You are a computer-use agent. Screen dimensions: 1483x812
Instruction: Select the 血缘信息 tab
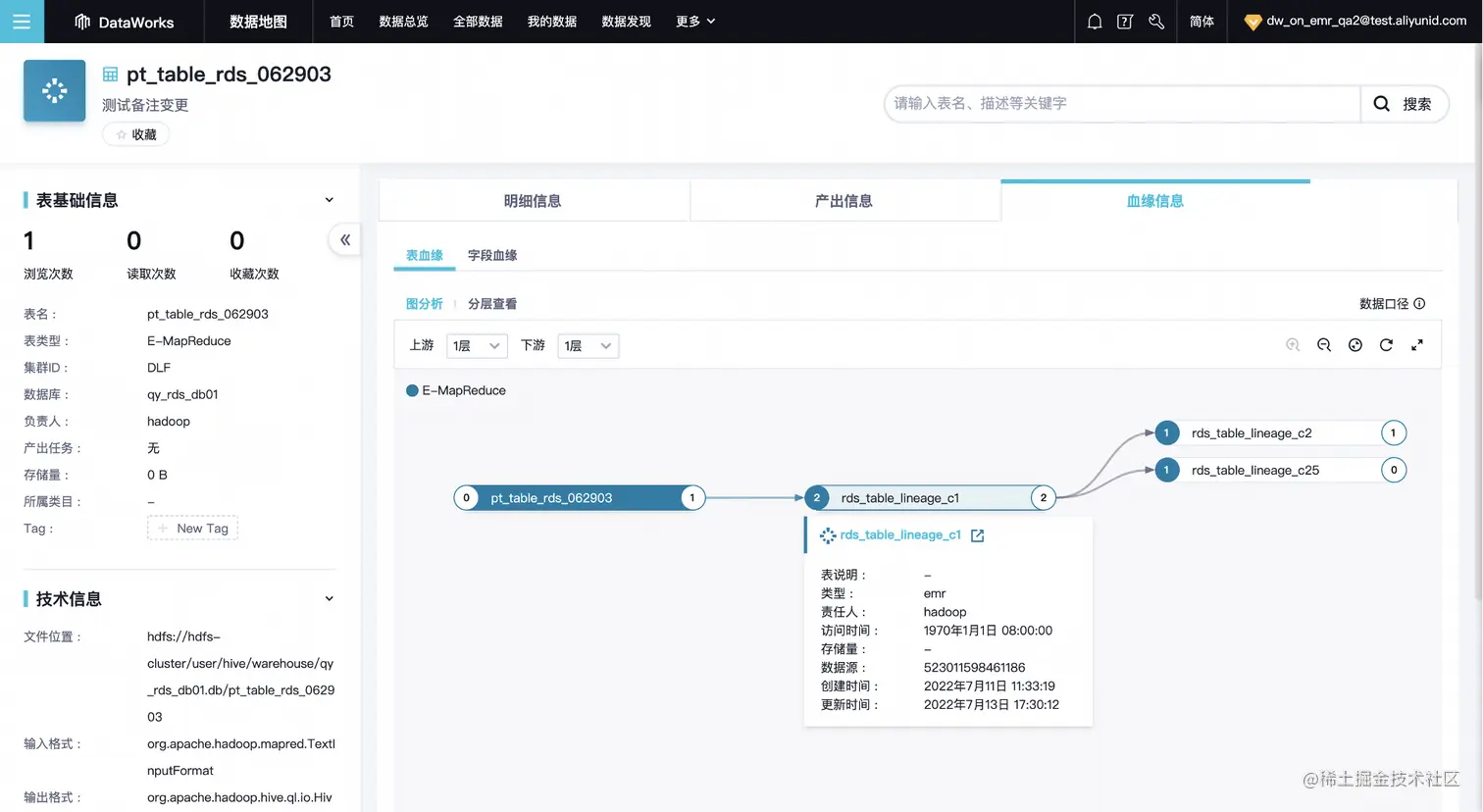[1155, 201]
